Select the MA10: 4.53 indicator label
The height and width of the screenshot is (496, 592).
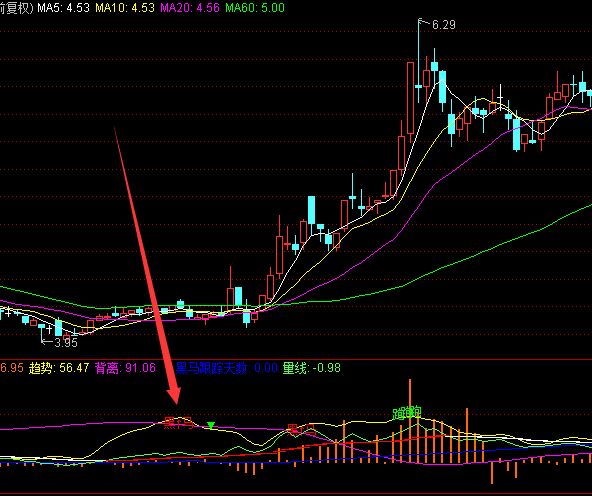125,8
